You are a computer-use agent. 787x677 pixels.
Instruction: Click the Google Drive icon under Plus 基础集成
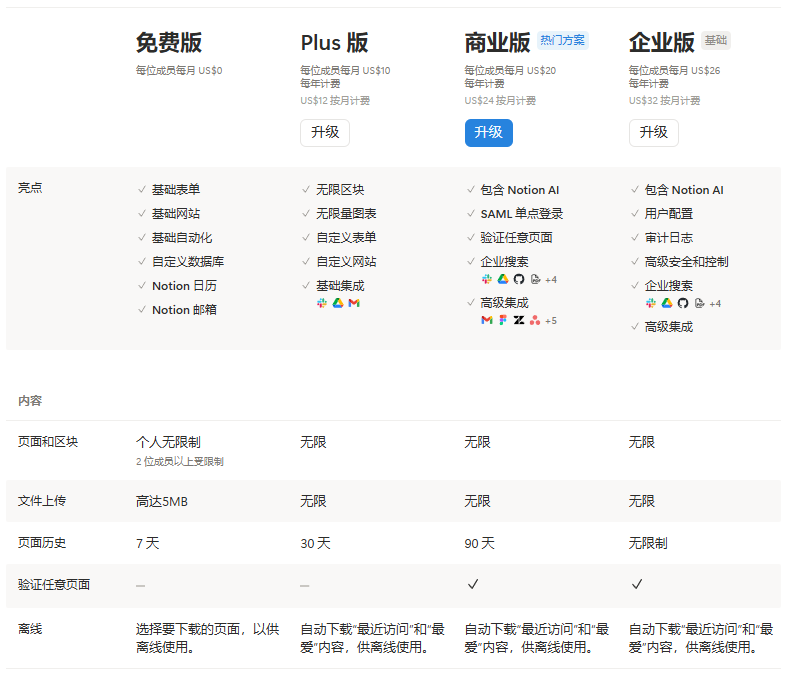(x=338, y=303)
